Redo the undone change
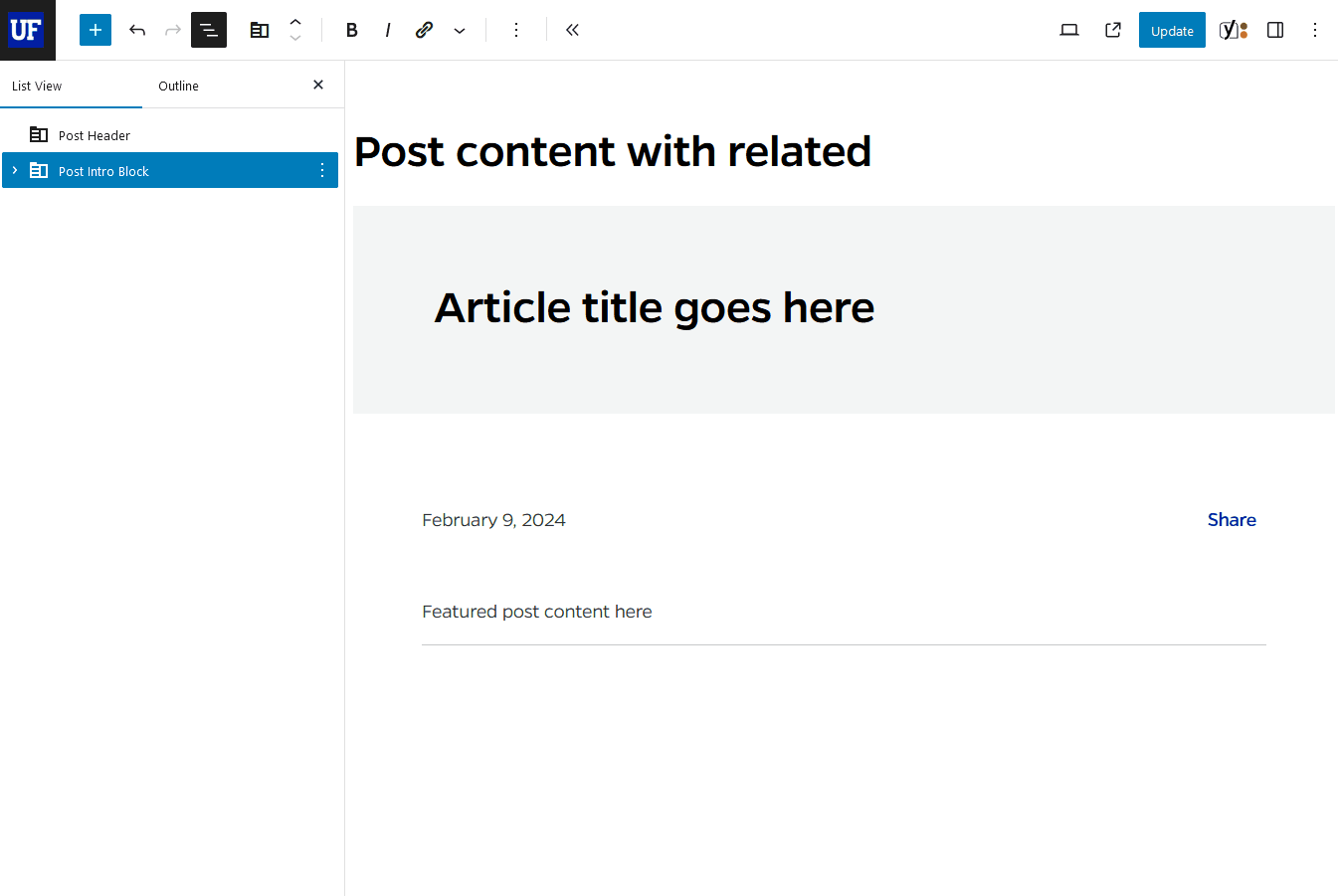 click(172, 30)
